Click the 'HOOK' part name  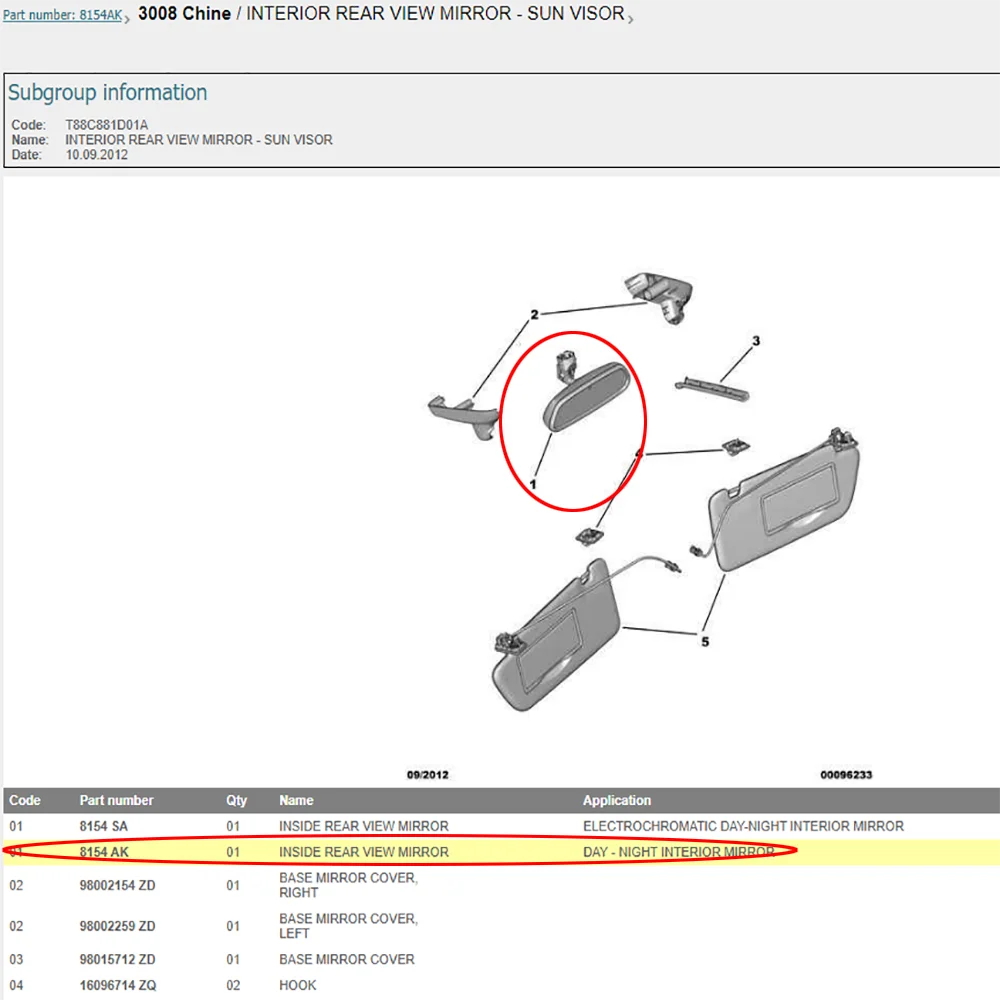pos(297,985)
